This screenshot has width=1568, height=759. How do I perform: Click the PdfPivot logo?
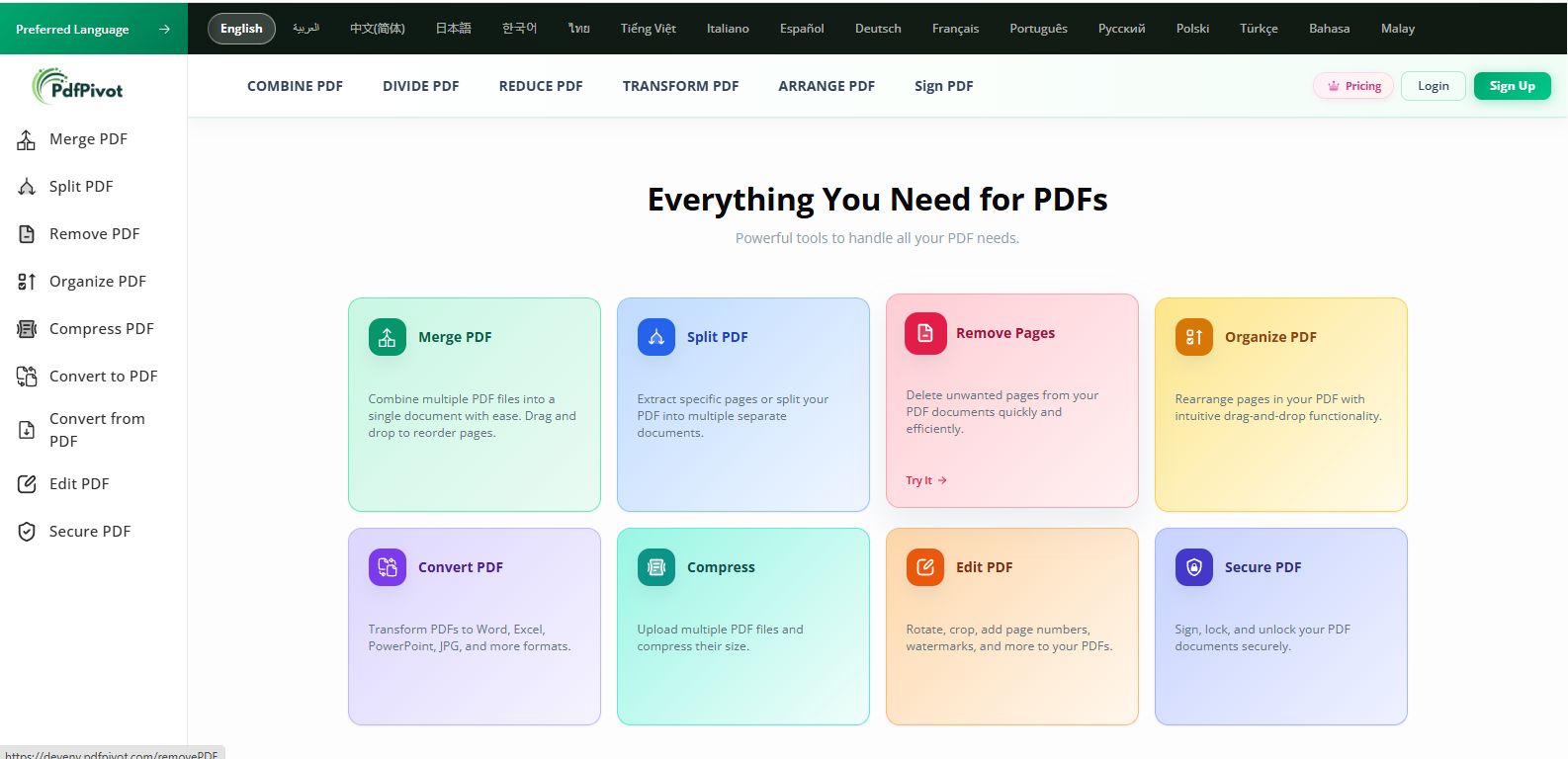click(78, 87)
